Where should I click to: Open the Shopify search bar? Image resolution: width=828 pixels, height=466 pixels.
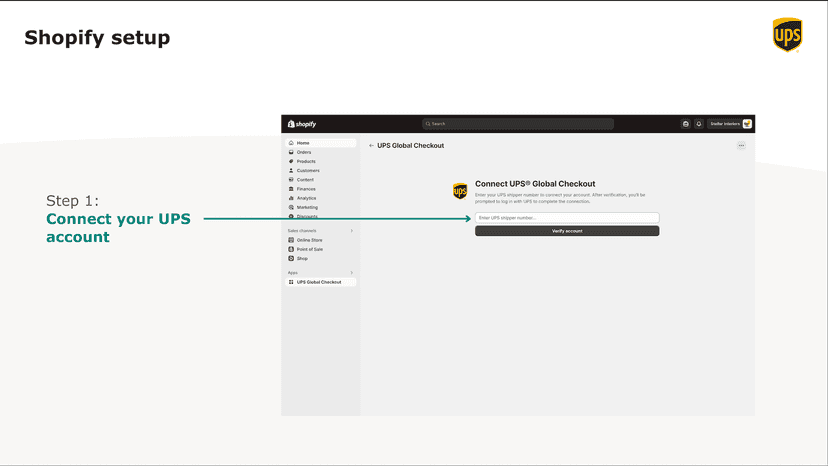coord(518,124)
